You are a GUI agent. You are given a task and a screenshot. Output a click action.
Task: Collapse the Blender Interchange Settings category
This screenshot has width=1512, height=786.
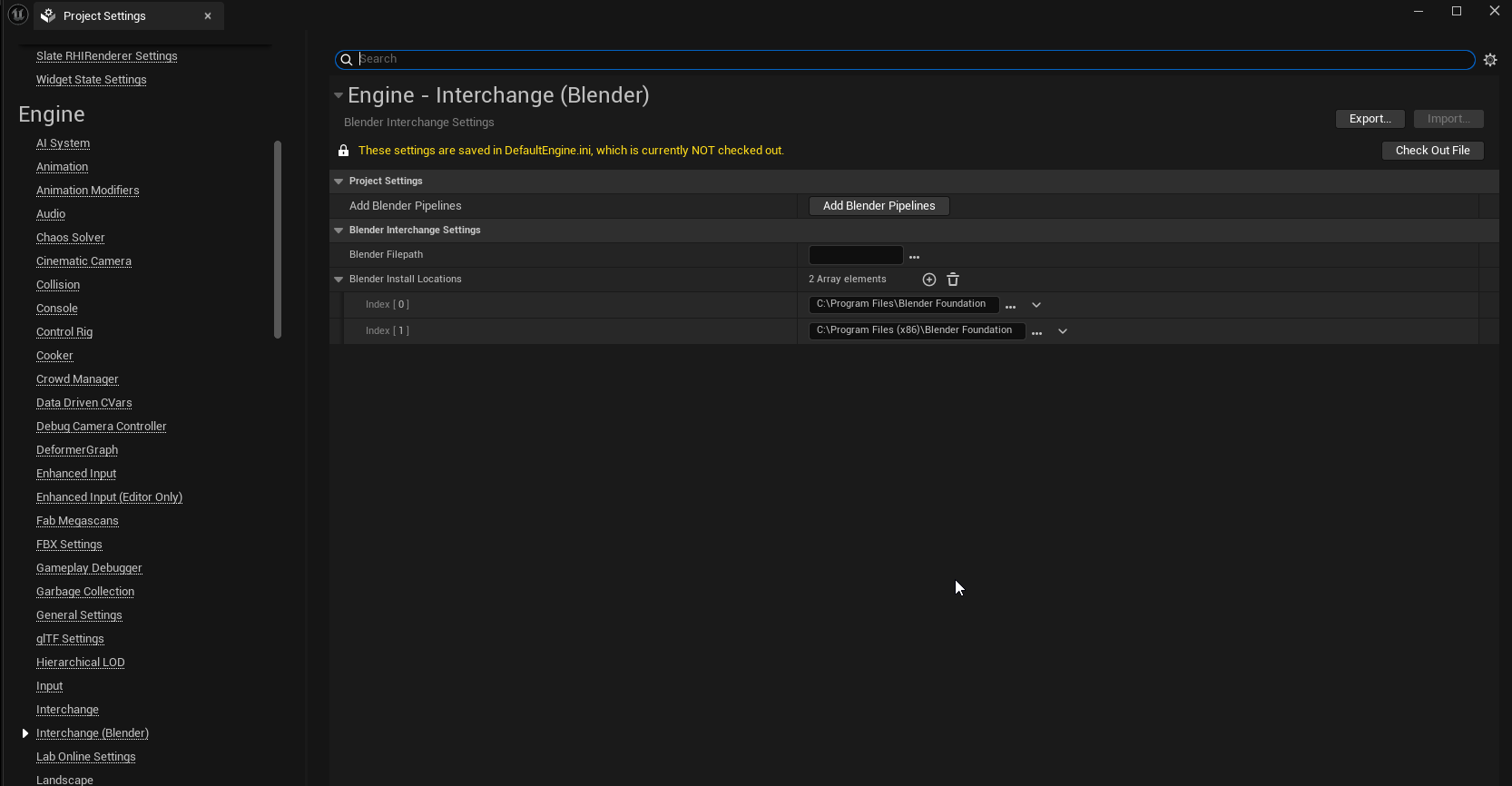pos(339,231)
